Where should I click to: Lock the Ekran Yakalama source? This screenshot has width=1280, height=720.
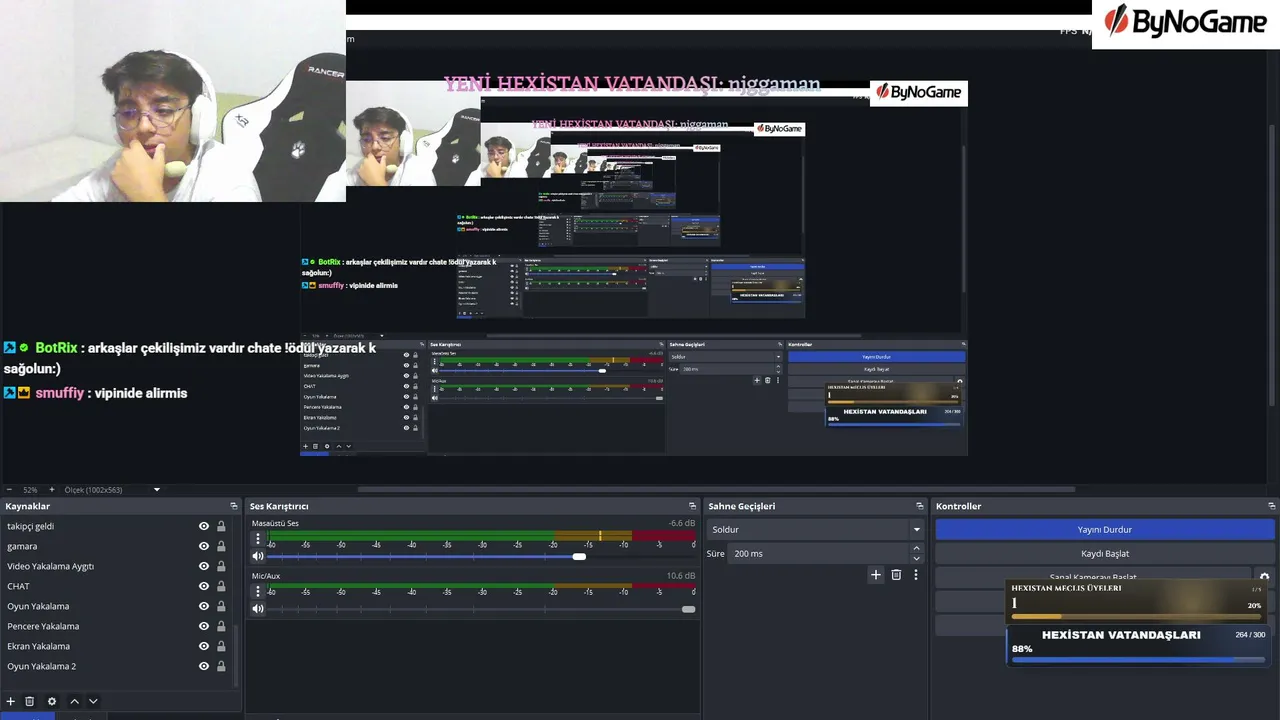[x=221, y=646]
